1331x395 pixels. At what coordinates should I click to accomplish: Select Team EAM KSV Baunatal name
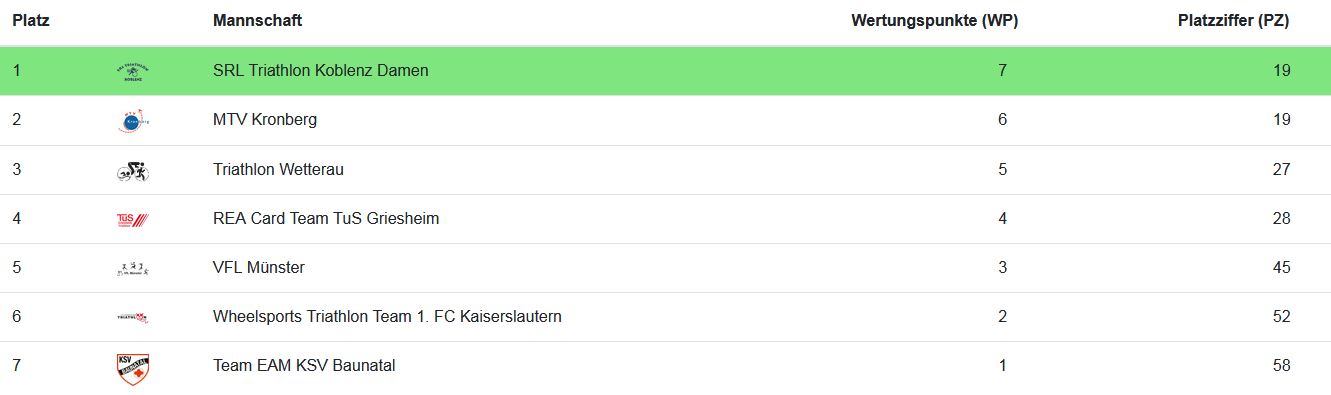coord(304,366)
